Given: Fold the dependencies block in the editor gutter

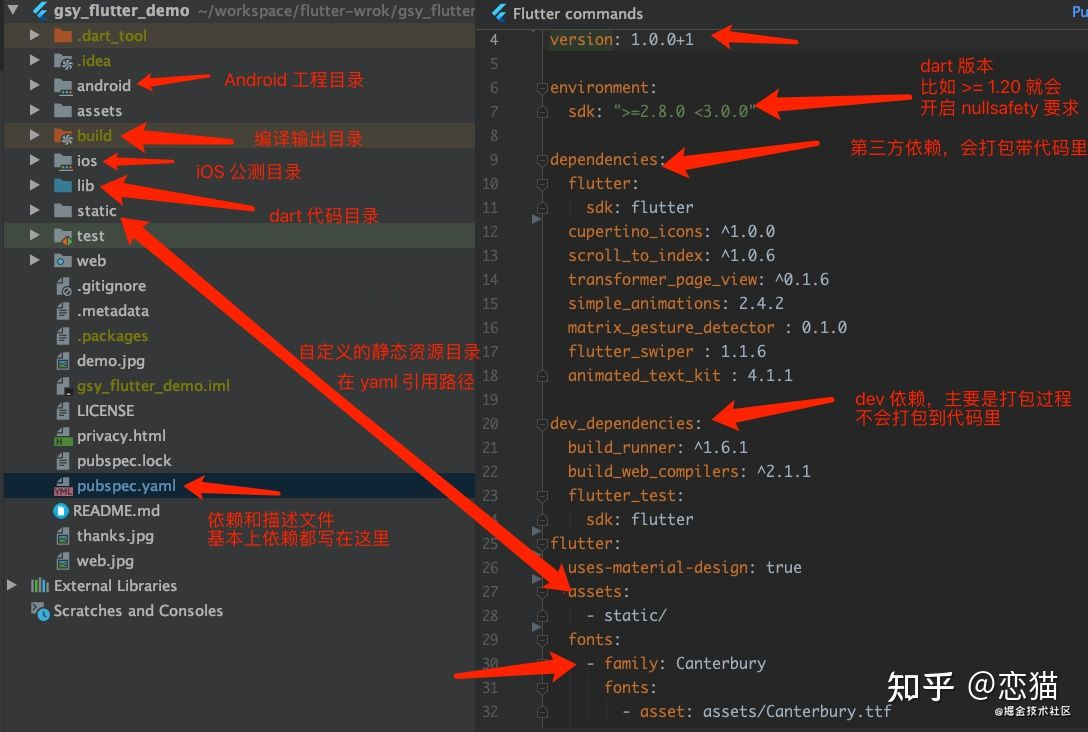Looking at the screenshot, I should (x=542, y=160).
